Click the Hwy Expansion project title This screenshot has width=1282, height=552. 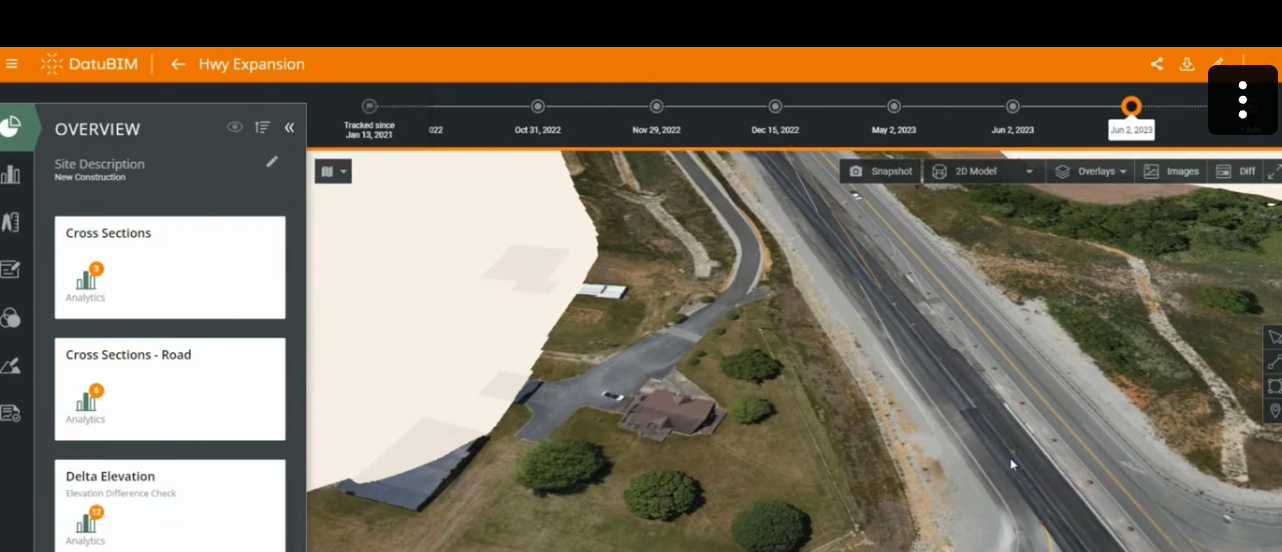[251, 64]
